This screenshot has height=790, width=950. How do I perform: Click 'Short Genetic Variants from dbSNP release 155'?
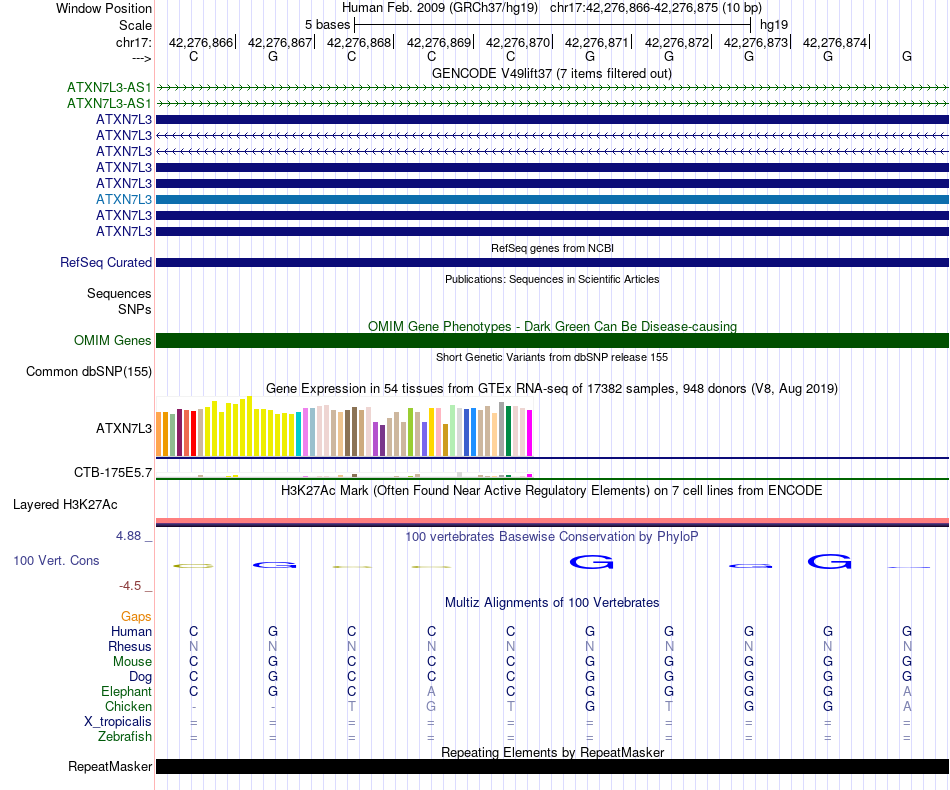[552, 357]
